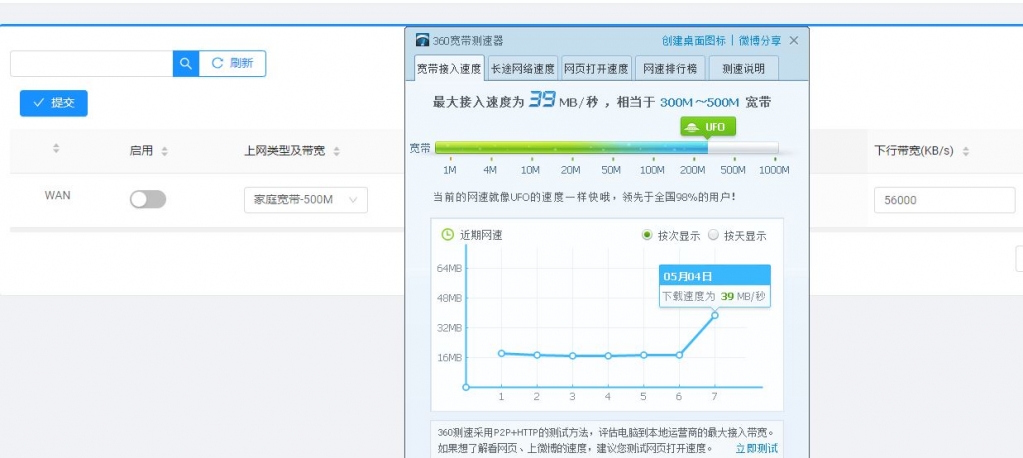Open 网速排行榜 tab

[670, 69]
